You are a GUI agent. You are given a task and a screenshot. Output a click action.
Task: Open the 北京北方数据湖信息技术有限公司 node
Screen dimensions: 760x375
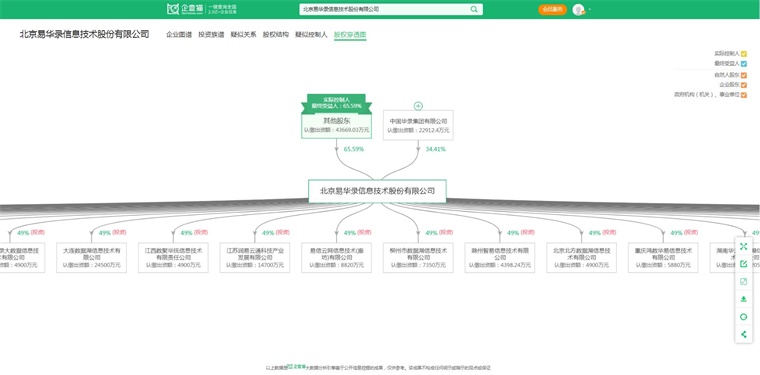582,257
